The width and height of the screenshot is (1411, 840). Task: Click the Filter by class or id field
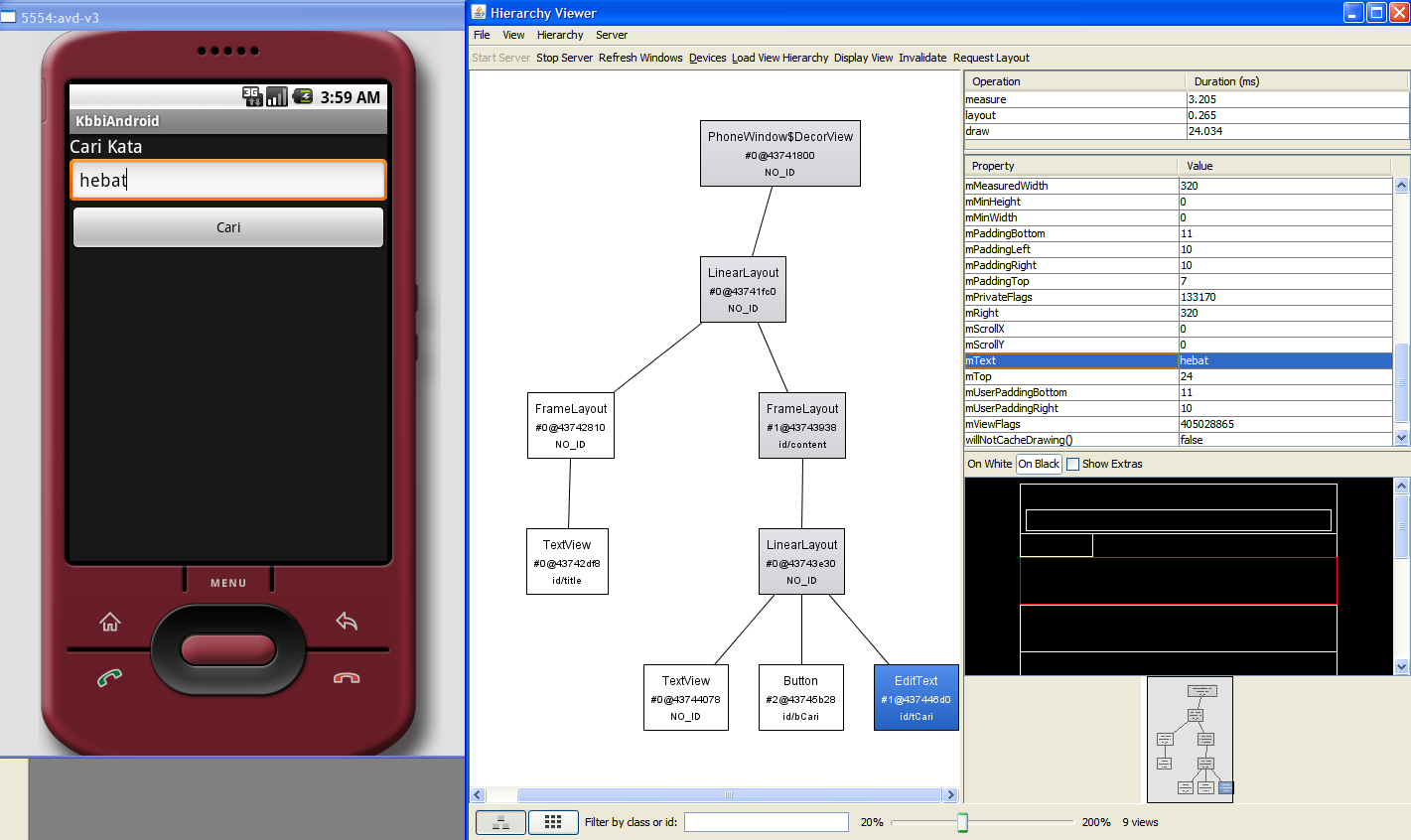click(x=766, y=822)
